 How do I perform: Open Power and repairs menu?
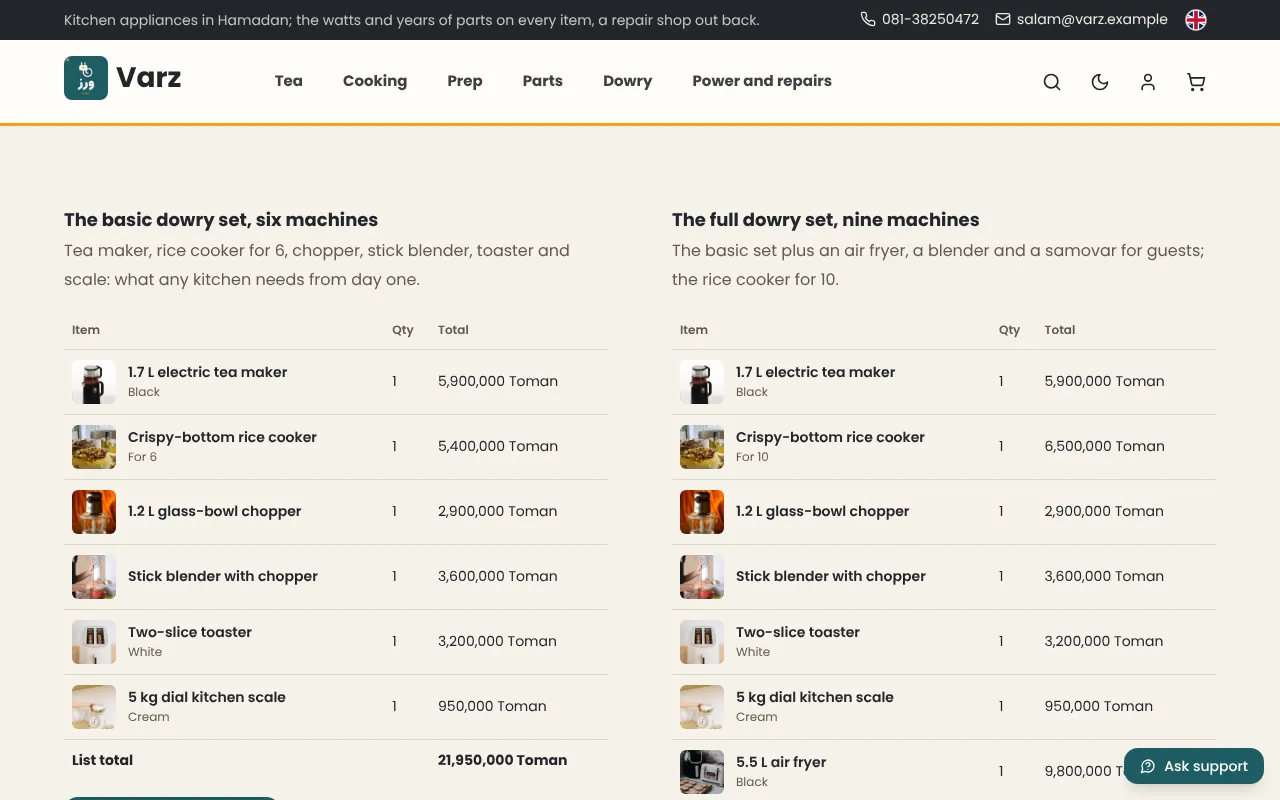click(762, 81)
